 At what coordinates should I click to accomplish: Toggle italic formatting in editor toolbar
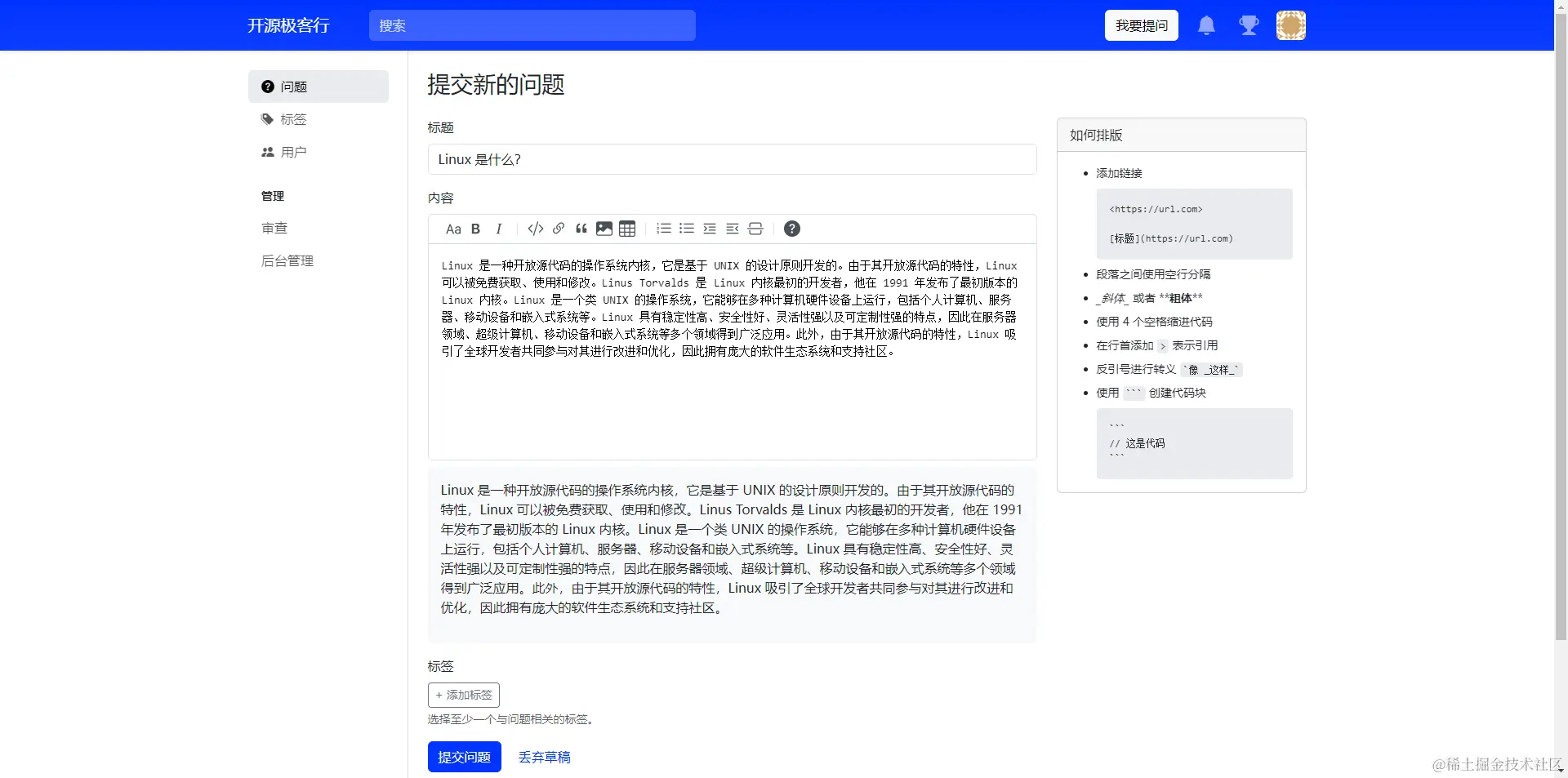(498, 229)
